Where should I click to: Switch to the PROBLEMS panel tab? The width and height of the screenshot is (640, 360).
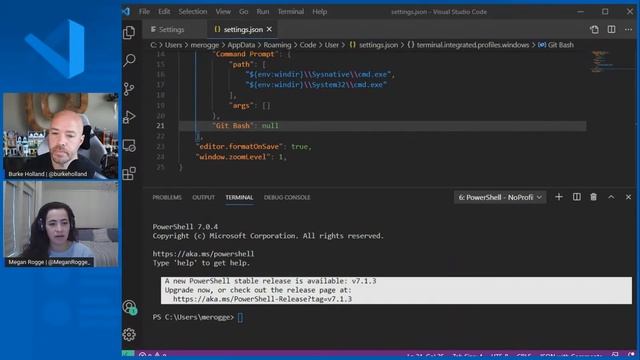(167, 197)
